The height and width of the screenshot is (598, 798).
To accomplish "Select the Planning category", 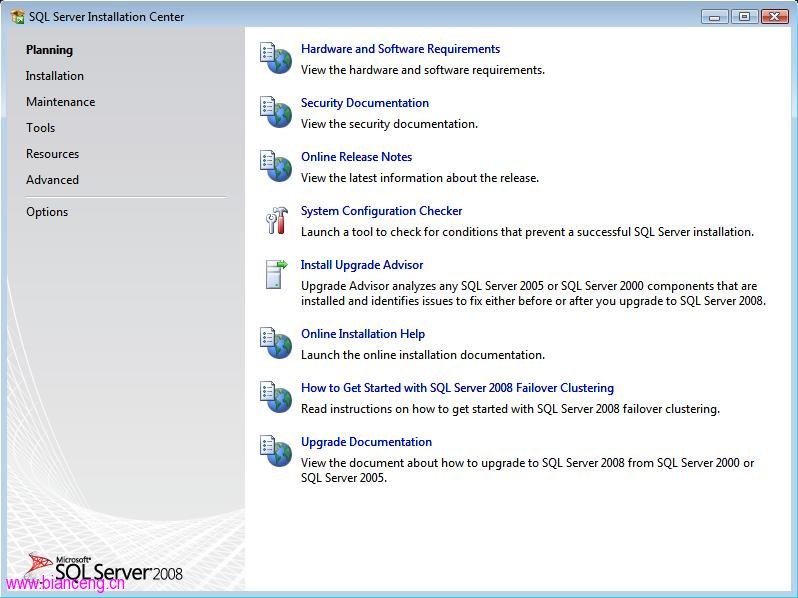I will tap(49, 50).
